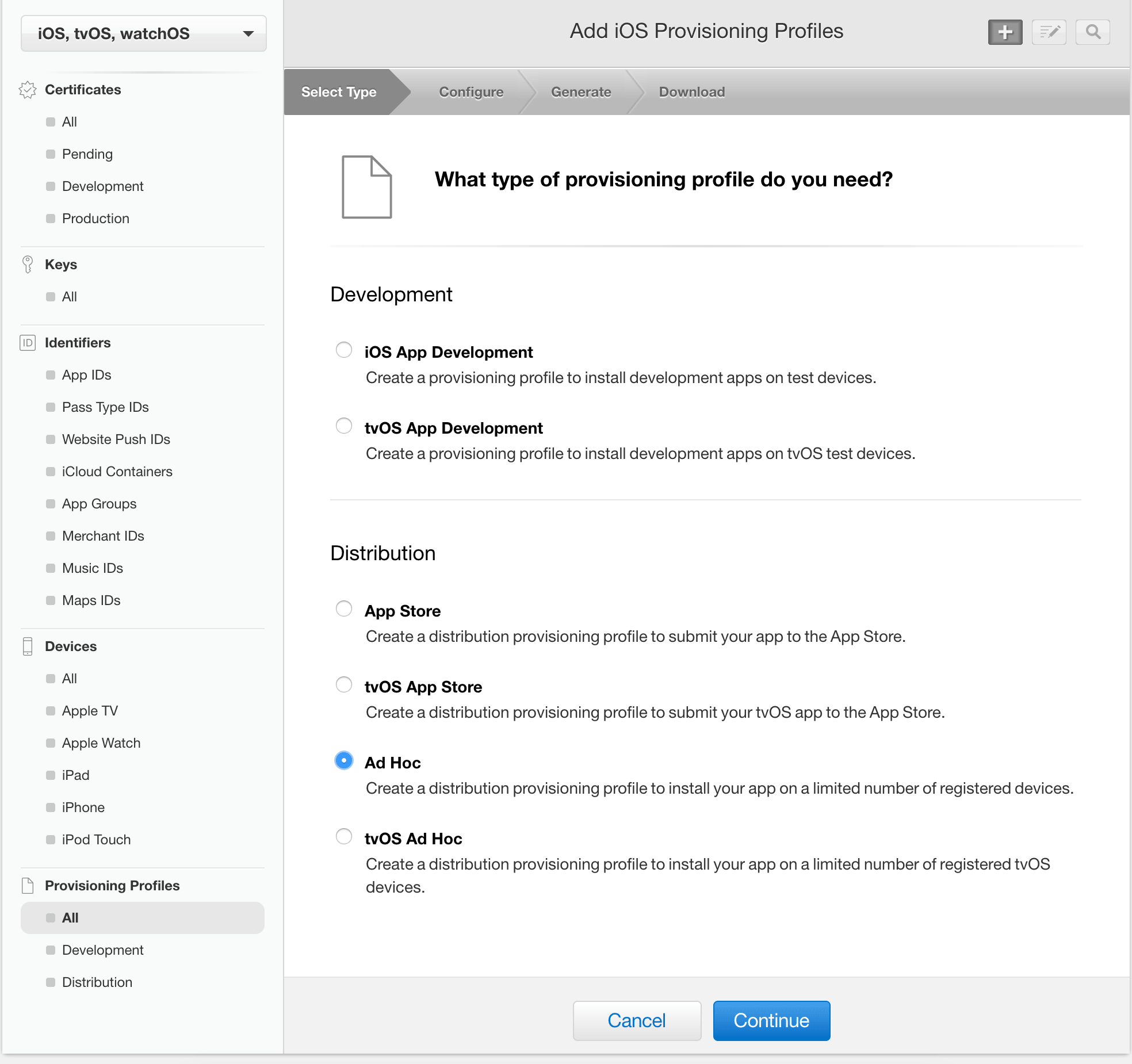Open Distribution provisioning profiles
The image size is (1132, 1064).
point(97,982)
